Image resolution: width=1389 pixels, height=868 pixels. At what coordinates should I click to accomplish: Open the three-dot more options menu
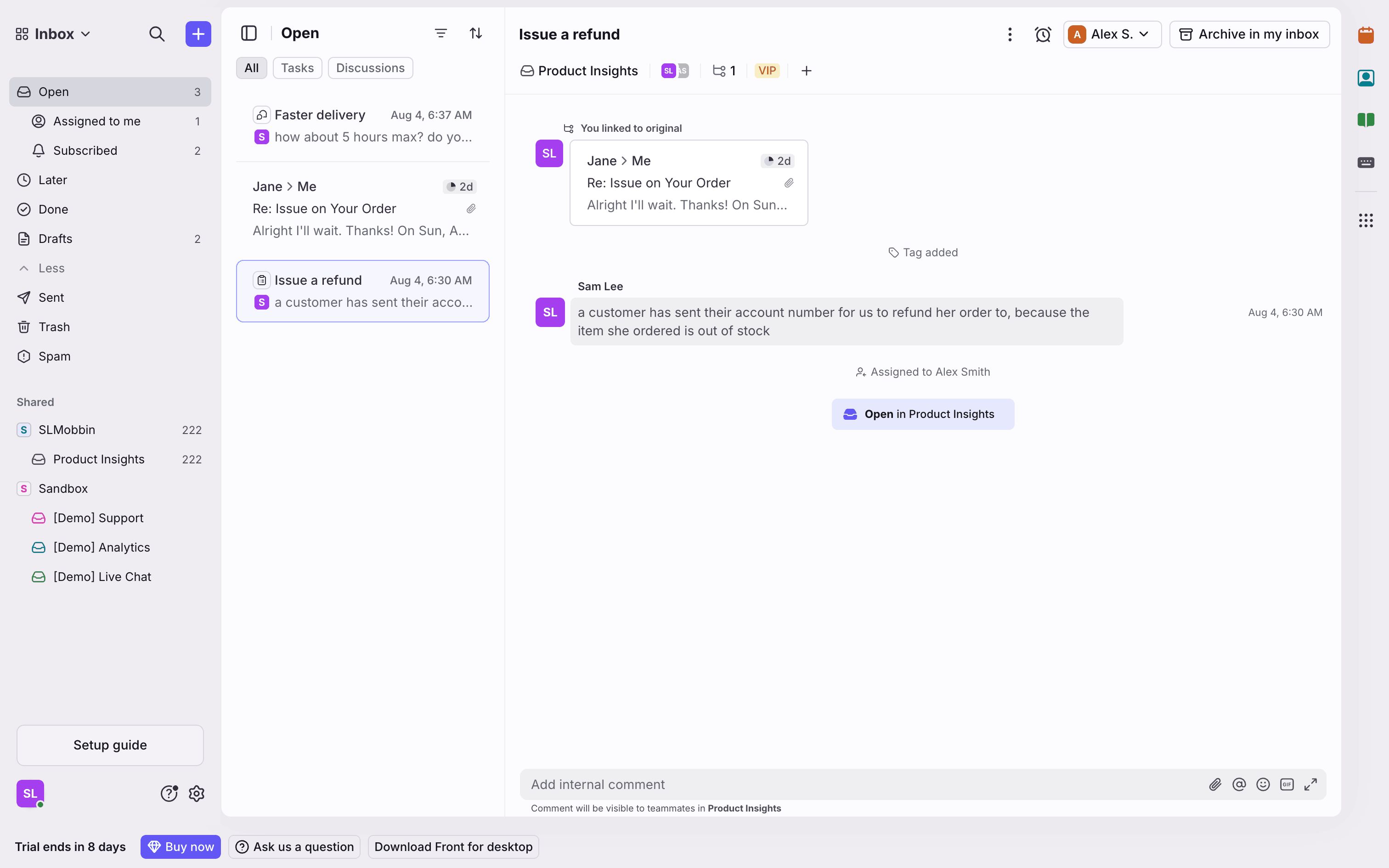(x=1010, y=34)
